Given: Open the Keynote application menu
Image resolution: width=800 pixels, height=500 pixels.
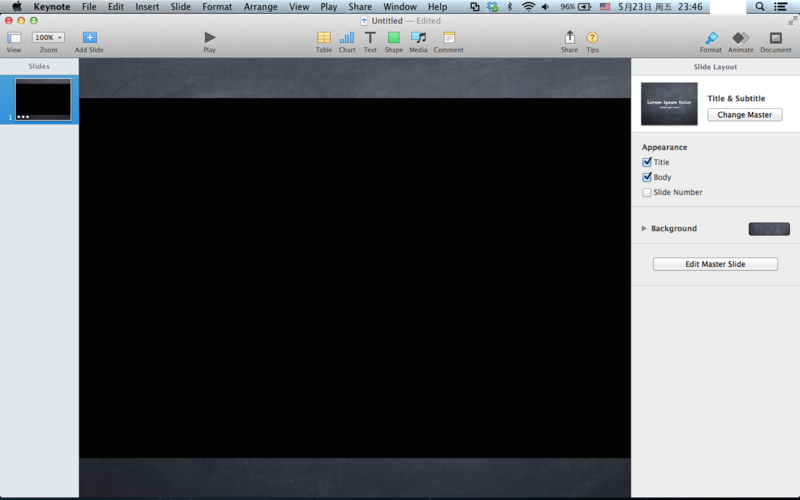Looking at the screenshot, I should 52,7.
